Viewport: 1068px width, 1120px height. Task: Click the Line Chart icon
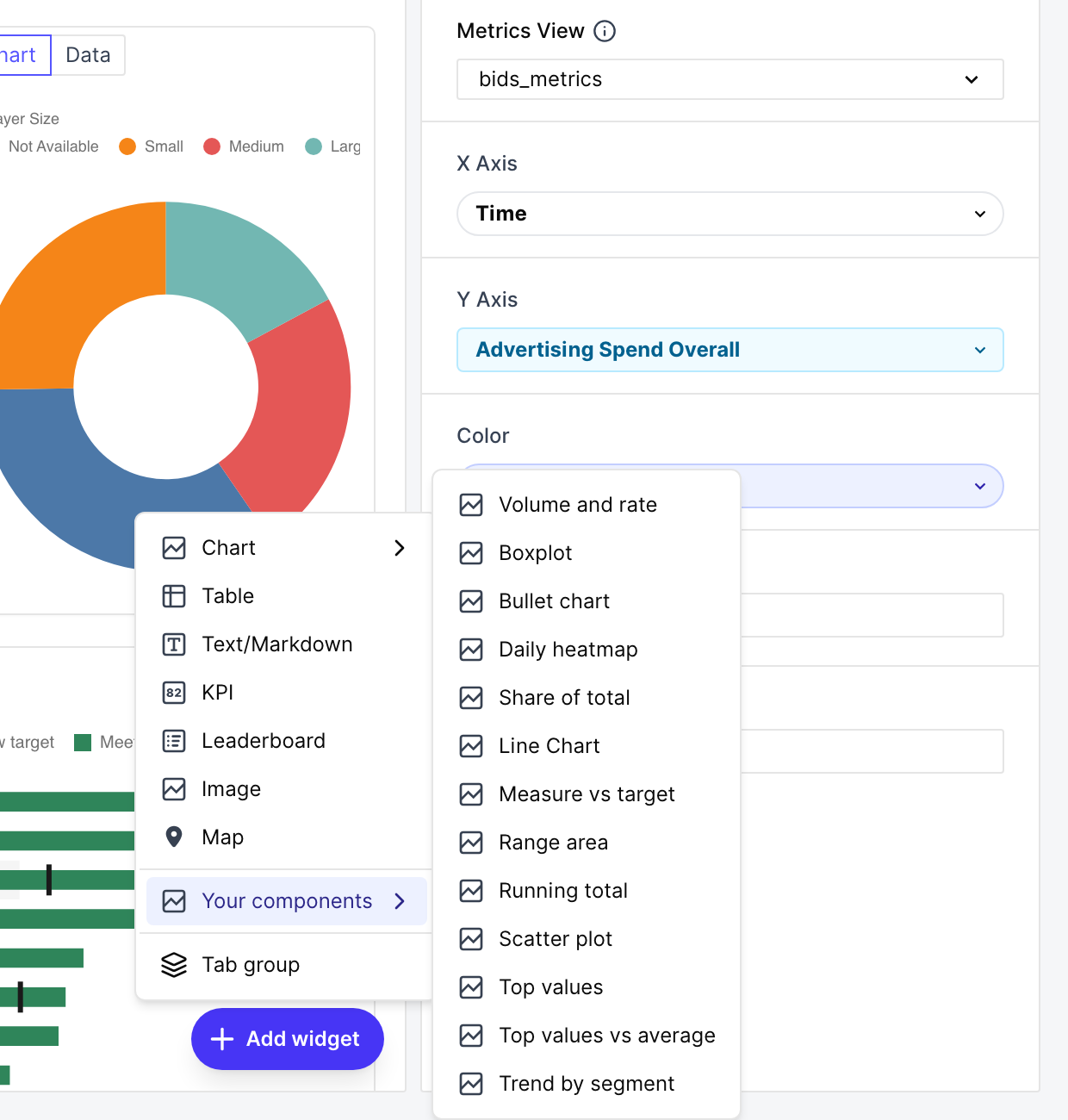(471, 746)
